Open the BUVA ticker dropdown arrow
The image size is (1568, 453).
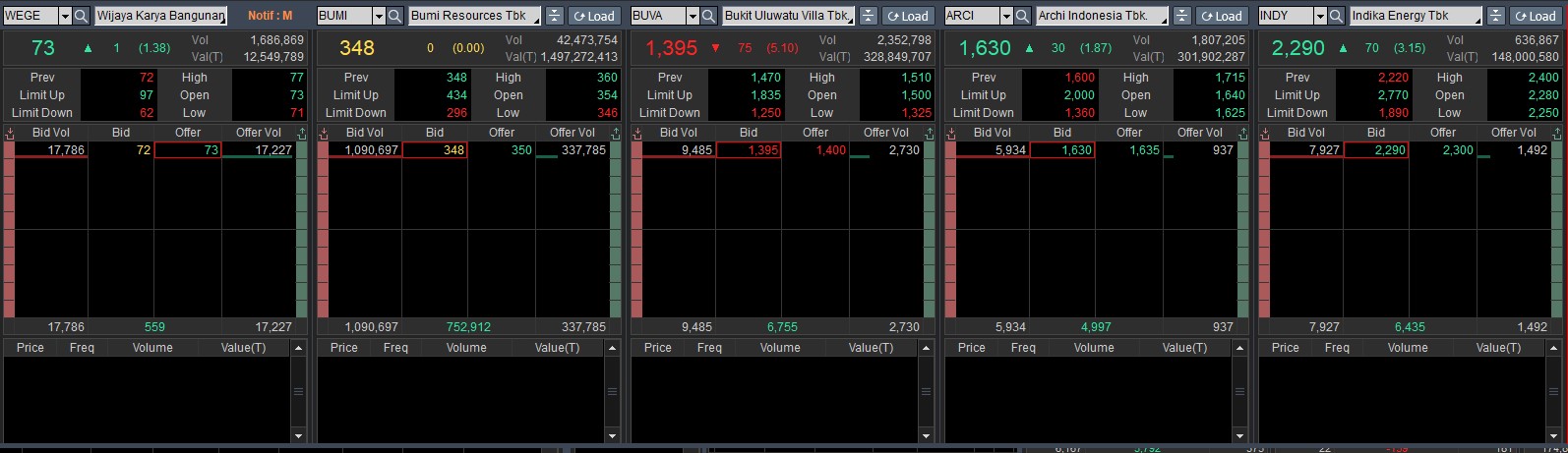coord(693,16)
